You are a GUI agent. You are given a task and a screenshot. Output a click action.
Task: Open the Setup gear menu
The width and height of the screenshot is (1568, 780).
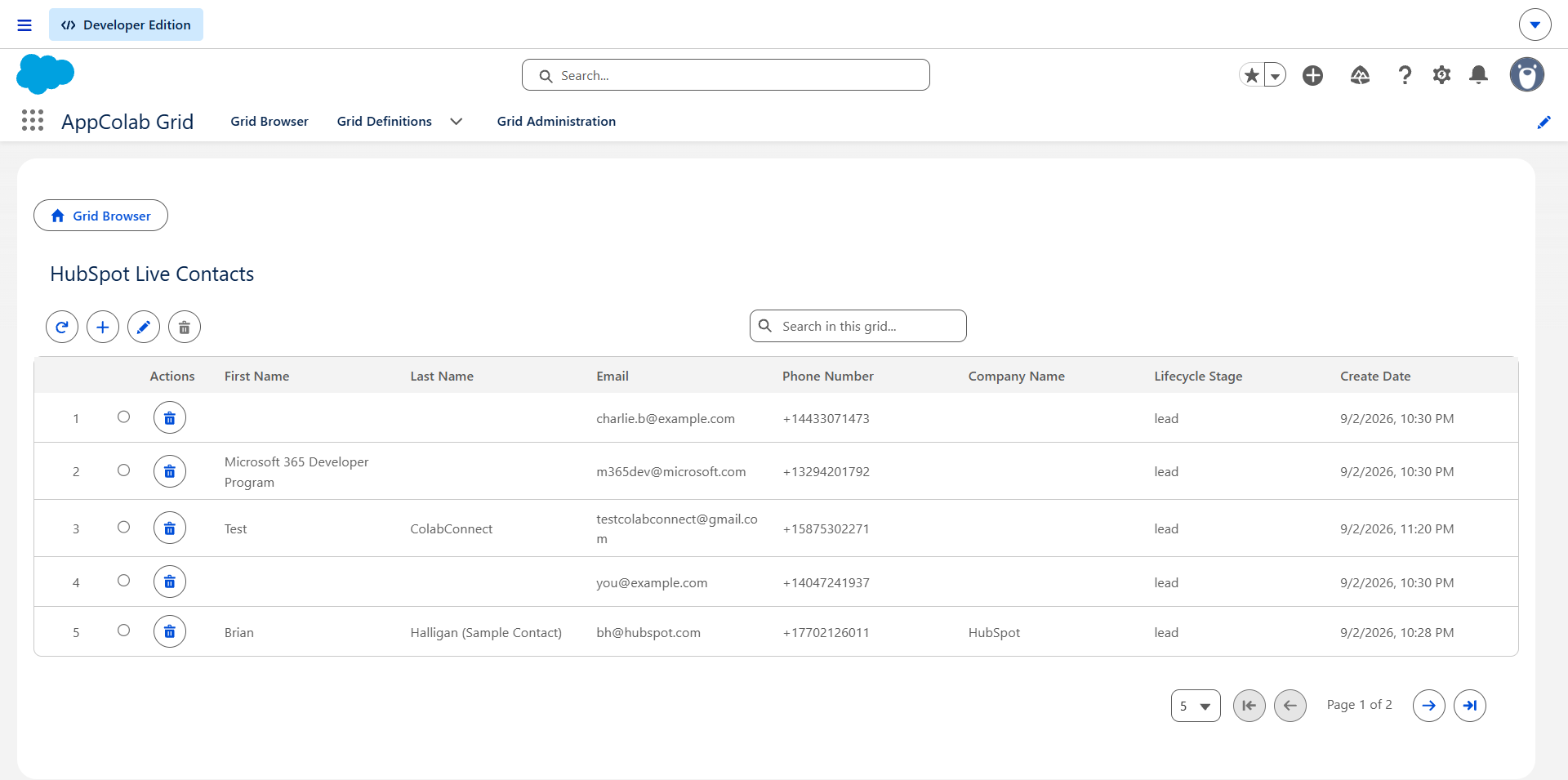(x=1441, y=75)
